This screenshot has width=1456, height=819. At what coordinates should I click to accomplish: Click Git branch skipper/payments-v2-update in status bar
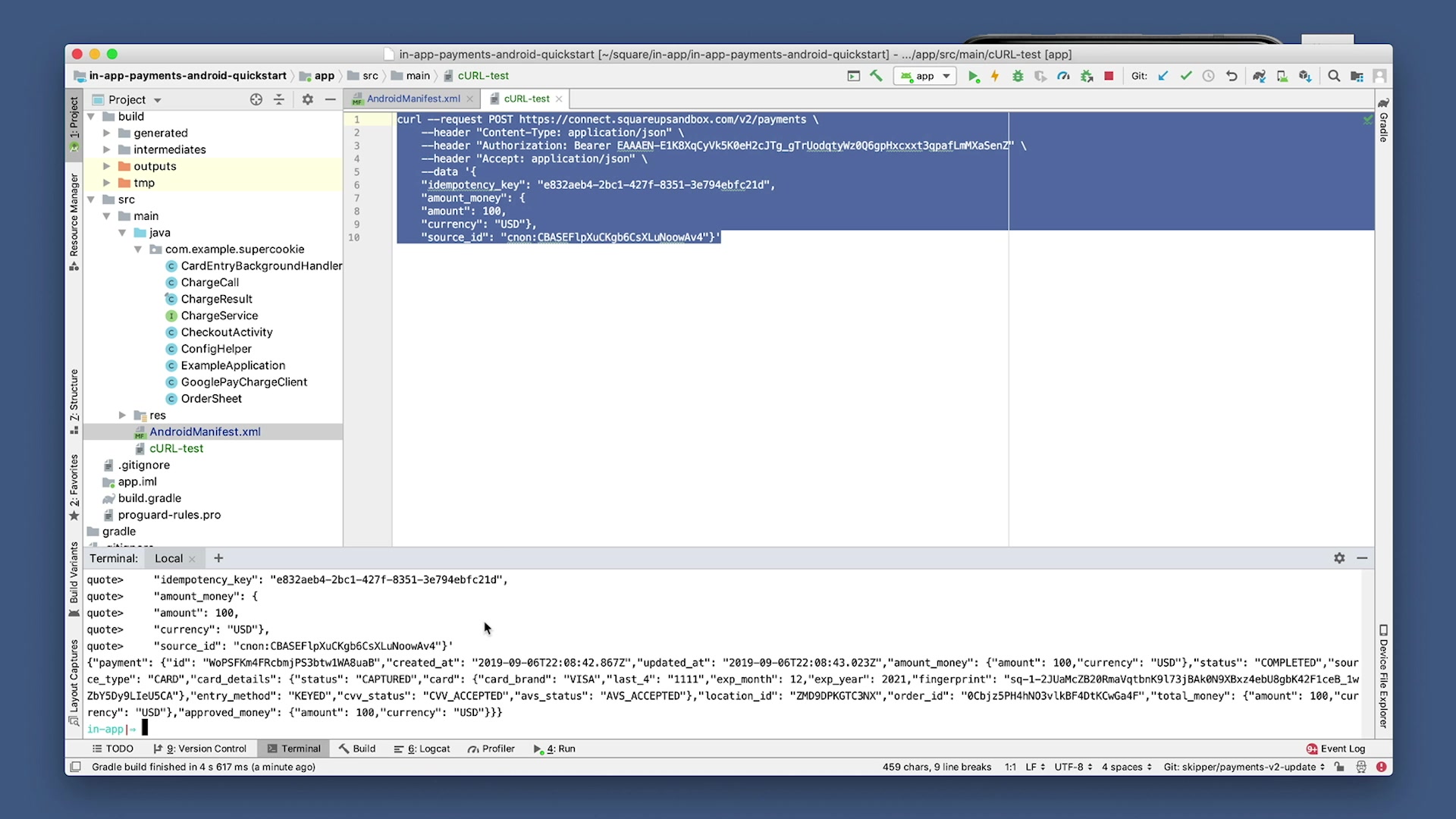pos(1244,767)
